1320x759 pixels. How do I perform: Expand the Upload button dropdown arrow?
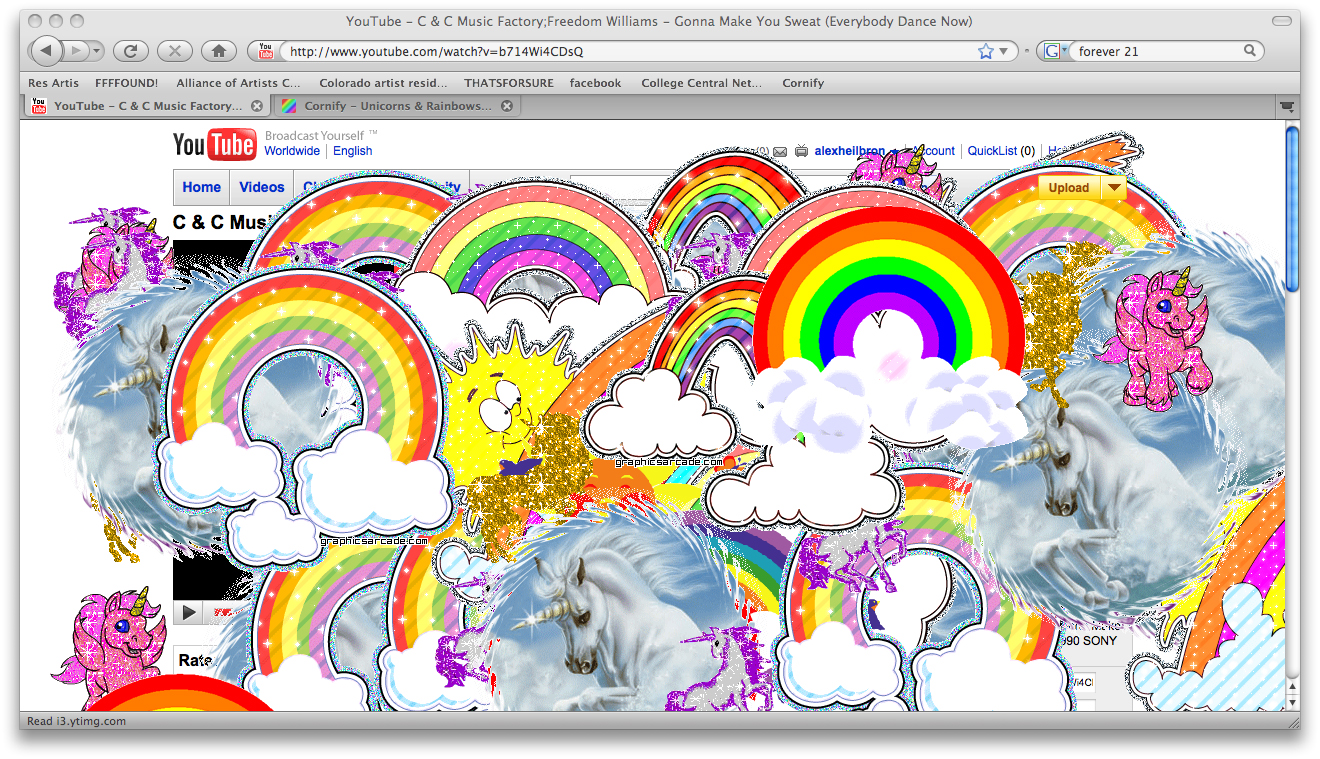[x=1113, y=187]
